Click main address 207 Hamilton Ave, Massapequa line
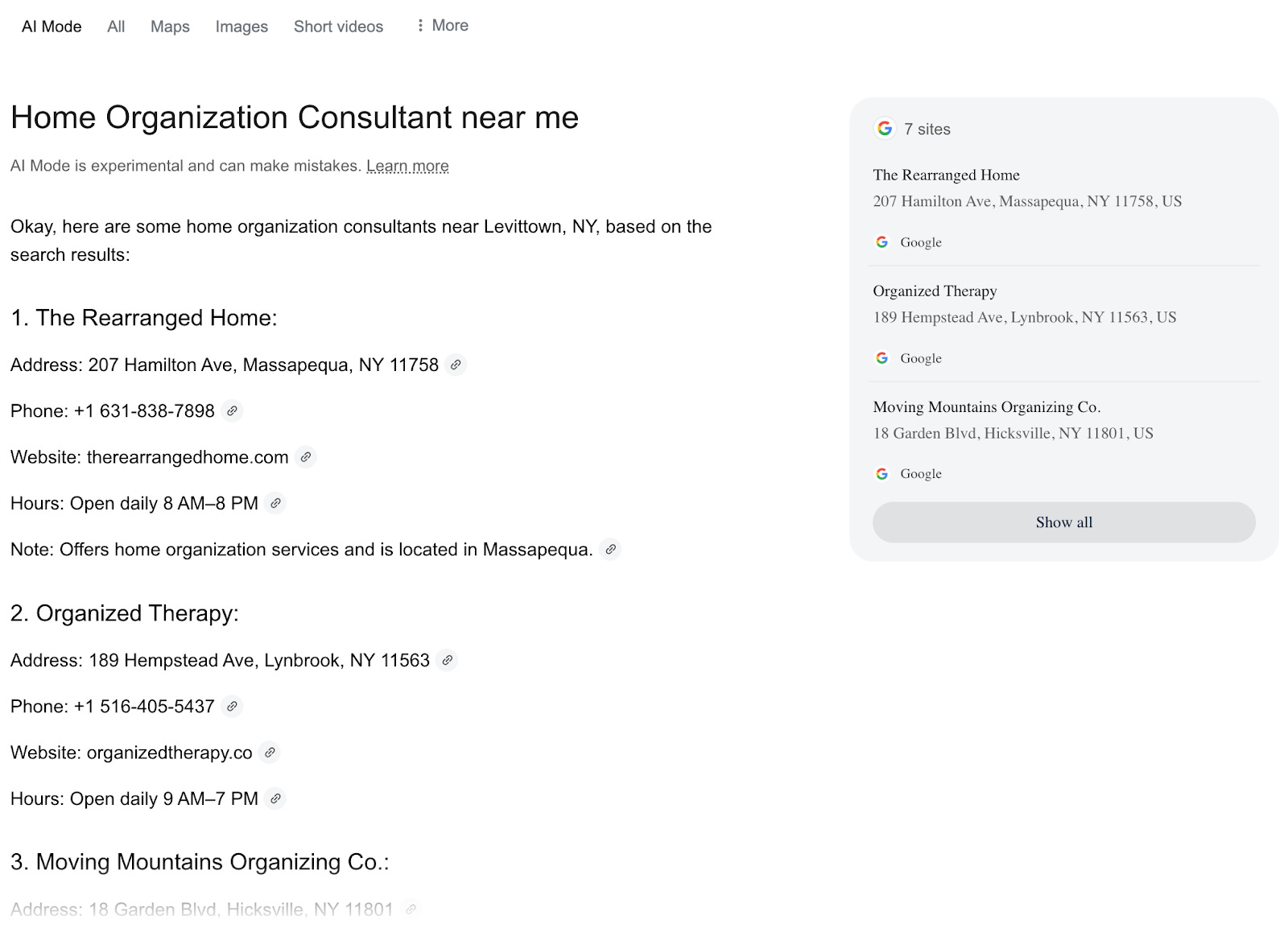Image resolution: width=1288 pixels, height=928 pixels. point(225,365)
